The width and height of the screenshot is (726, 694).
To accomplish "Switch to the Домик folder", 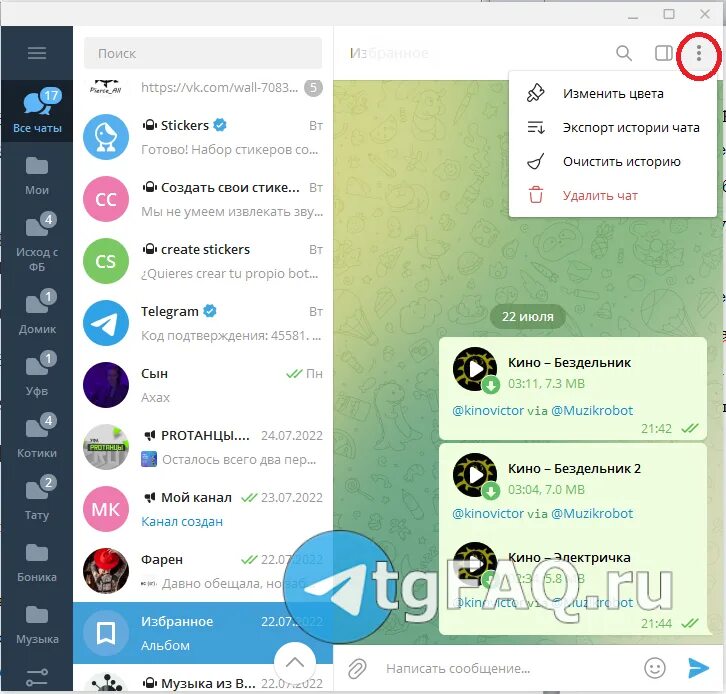I will point(37,313).
